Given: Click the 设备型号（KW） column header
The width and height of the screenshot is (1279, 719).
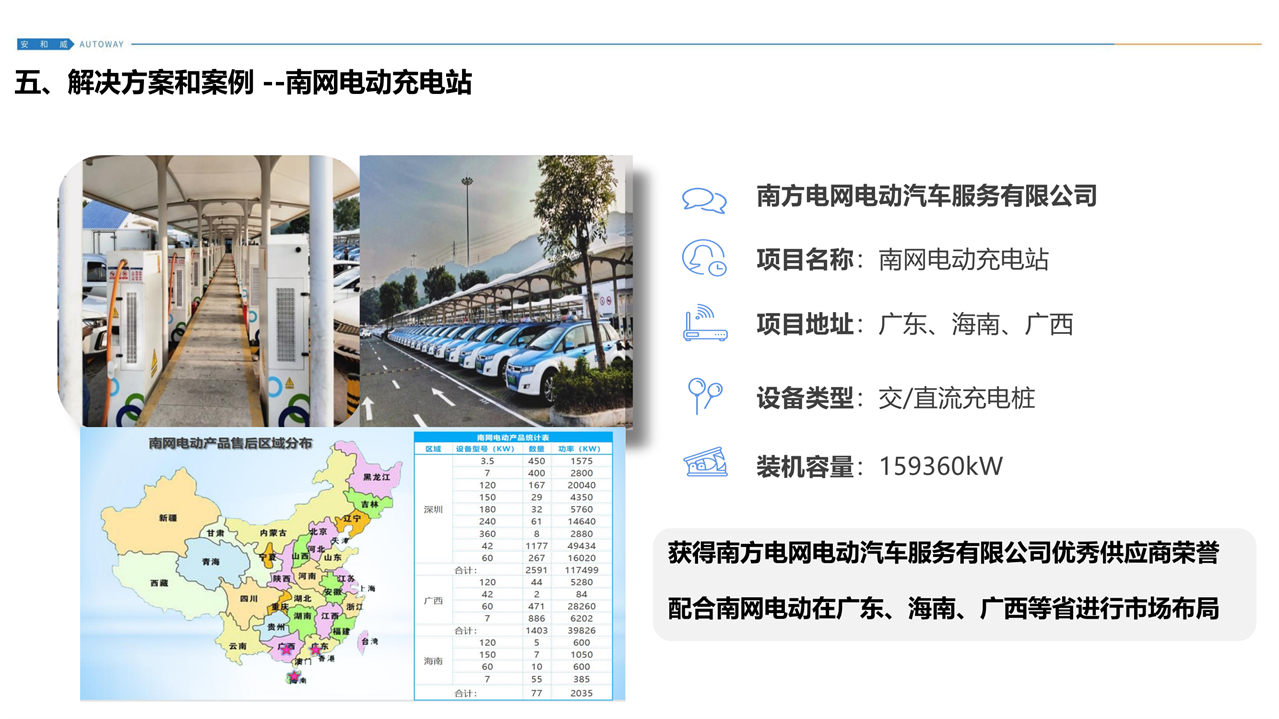Looking at the screenshot, I should [x=487, y=449].
